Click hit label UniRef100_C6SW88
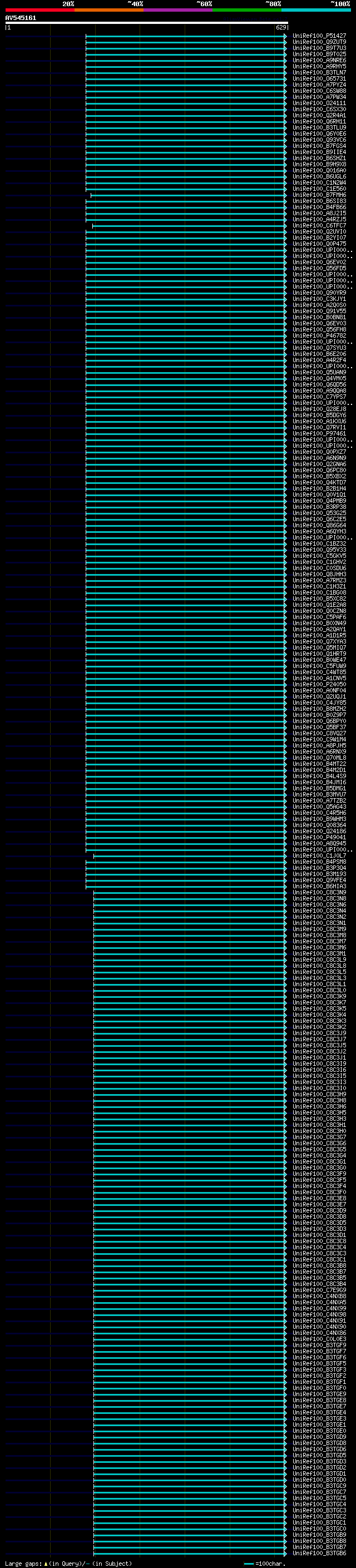Screen dimensions: 356x1568 [x=319, y=91]
